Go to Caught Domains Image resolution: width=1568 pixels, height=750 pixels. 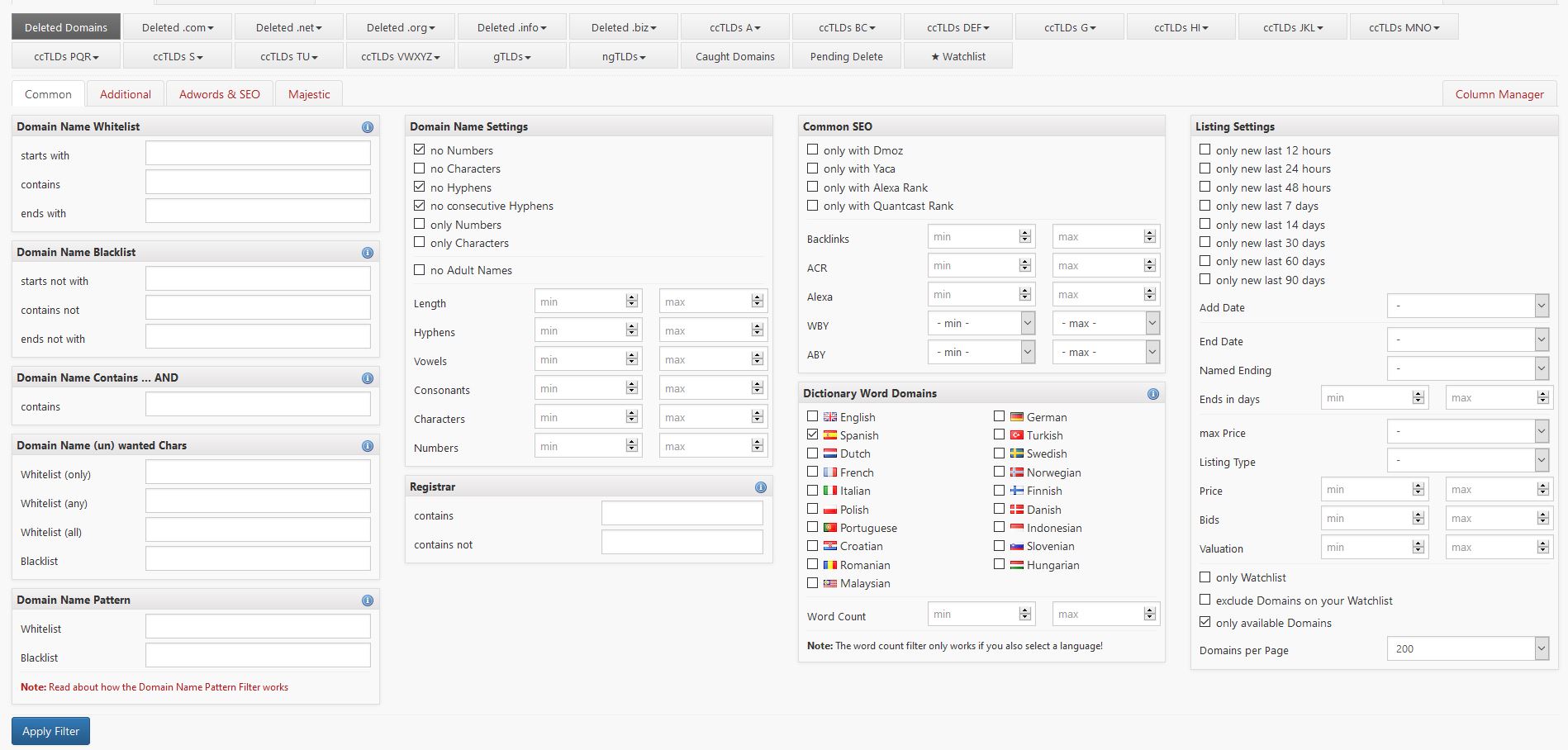tap(735, 56)
